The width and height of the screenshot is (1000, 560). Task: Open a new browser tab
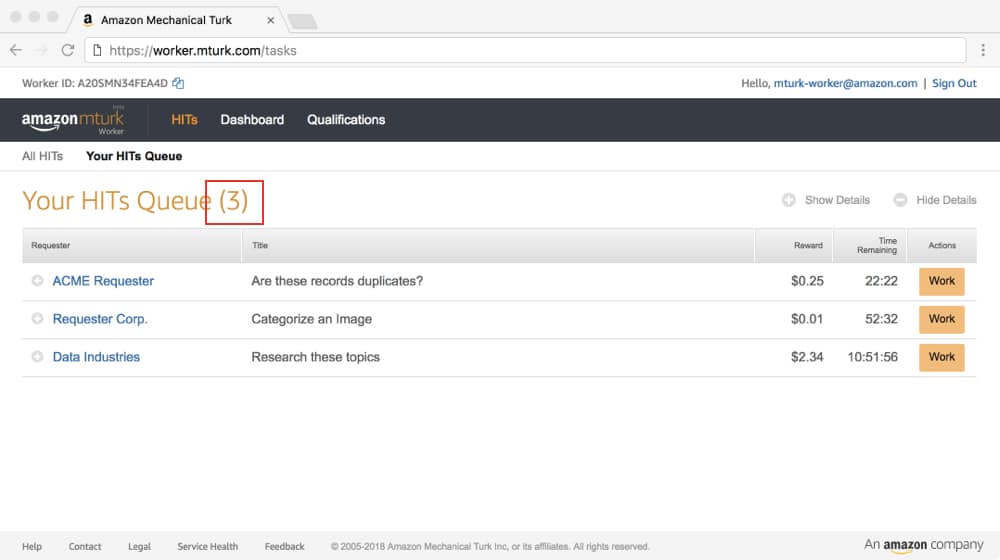302,22
